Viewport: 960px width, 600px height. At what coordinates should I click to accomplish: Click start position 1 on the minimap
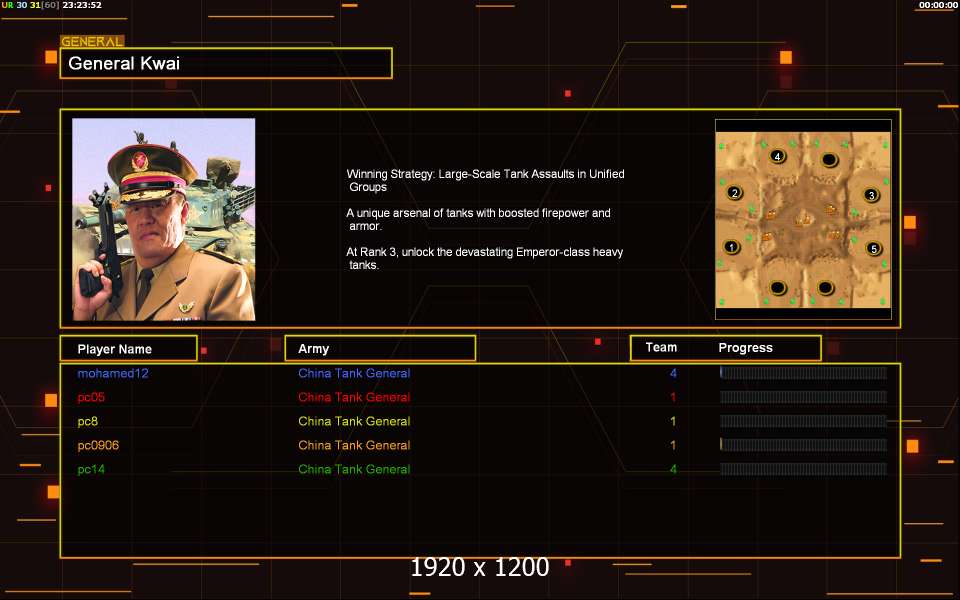point(731,247)
